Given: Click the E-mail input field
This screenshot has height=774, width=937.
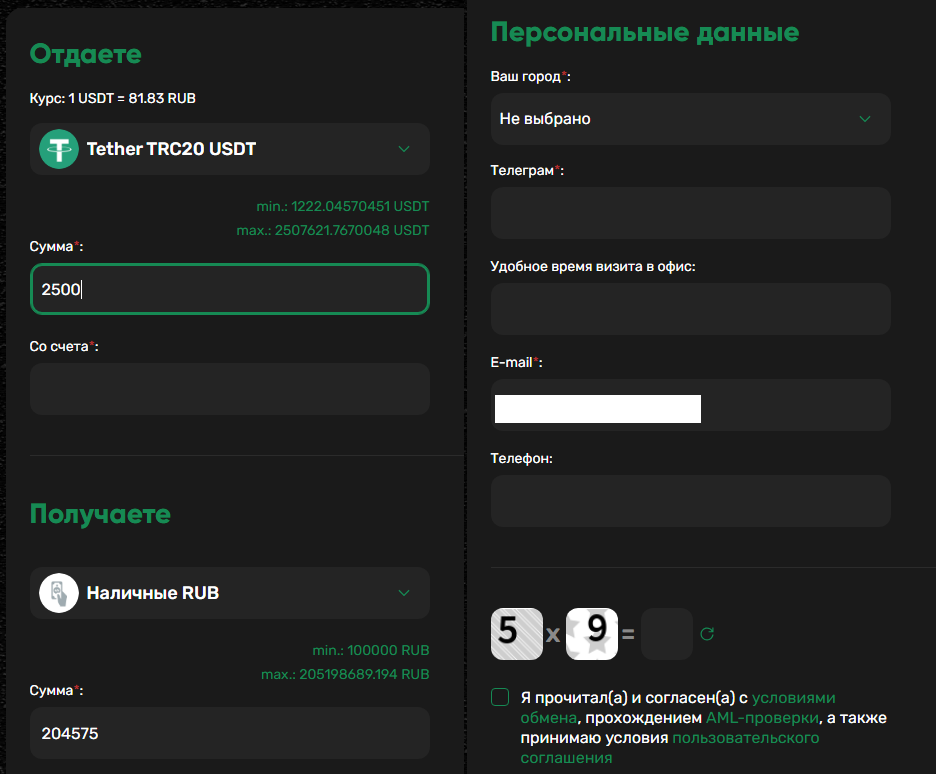Looking at the screenshot, I should point(691,405).
